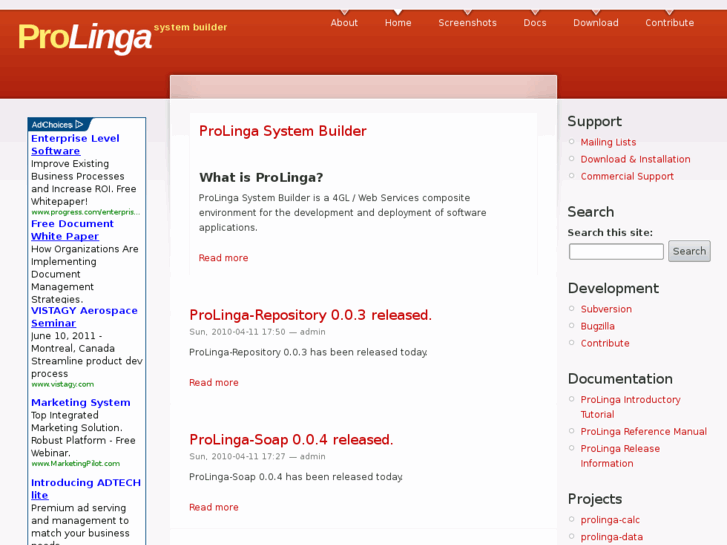The width and height of the screenshot is (727, 545).
Task: Open Contribute link under Development
Action: [605, 344]
